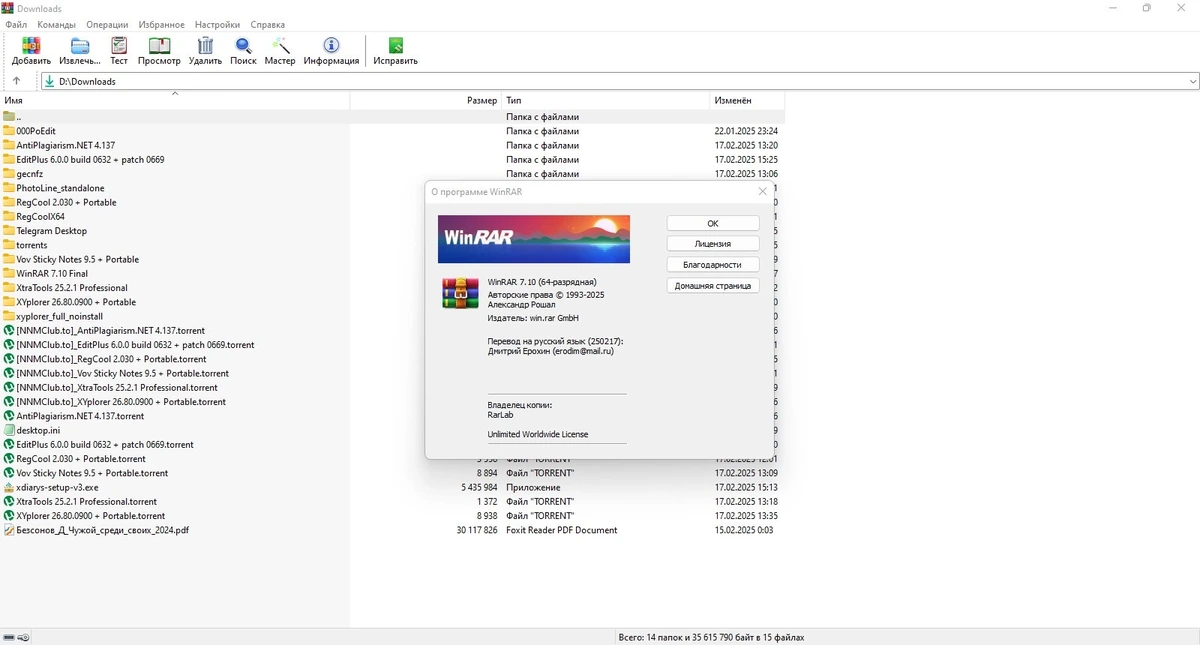Viewport: 1200px width, 645px height.
Task: Select EditPlus 6.0.0 build 0632 + patch 0669.torrent
Action: point(105,444)
